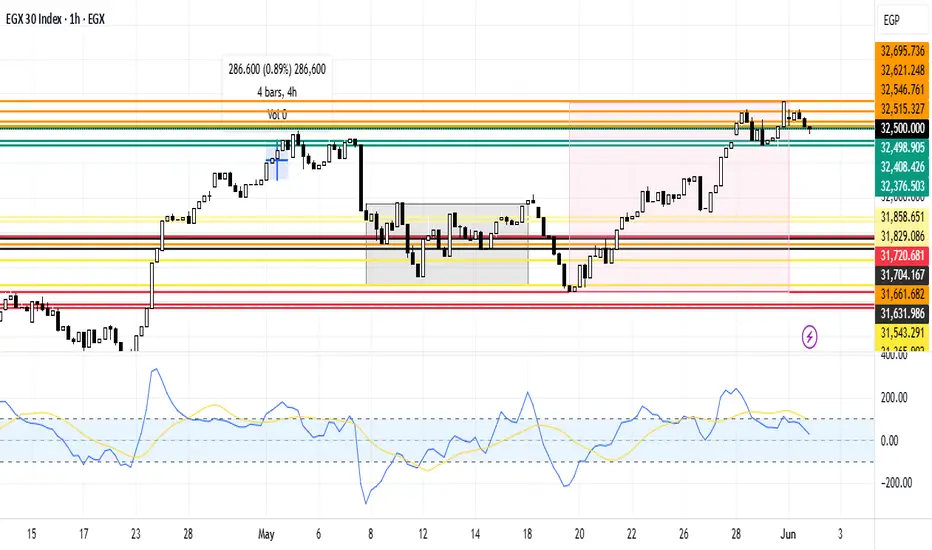This screenshot has height=550, width=932.
Task: Select the pink shaded position box
Action: coord(679,197)
